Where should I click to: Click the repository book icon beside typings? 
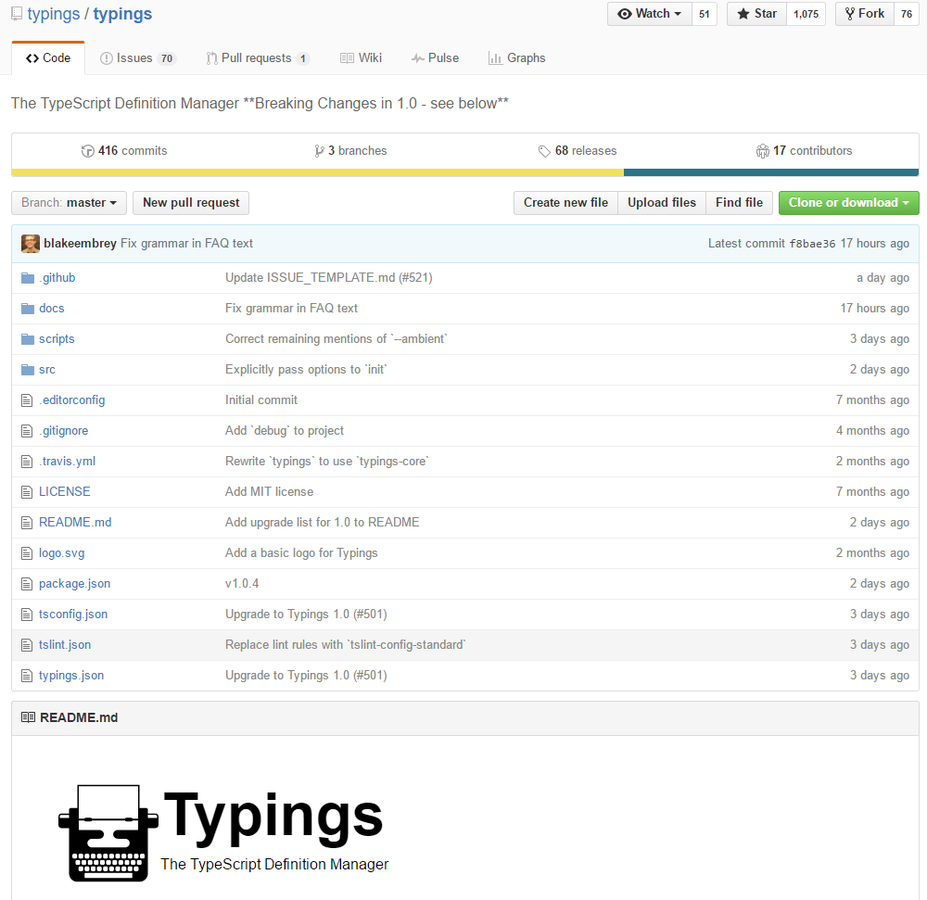[x=17, y=14]
